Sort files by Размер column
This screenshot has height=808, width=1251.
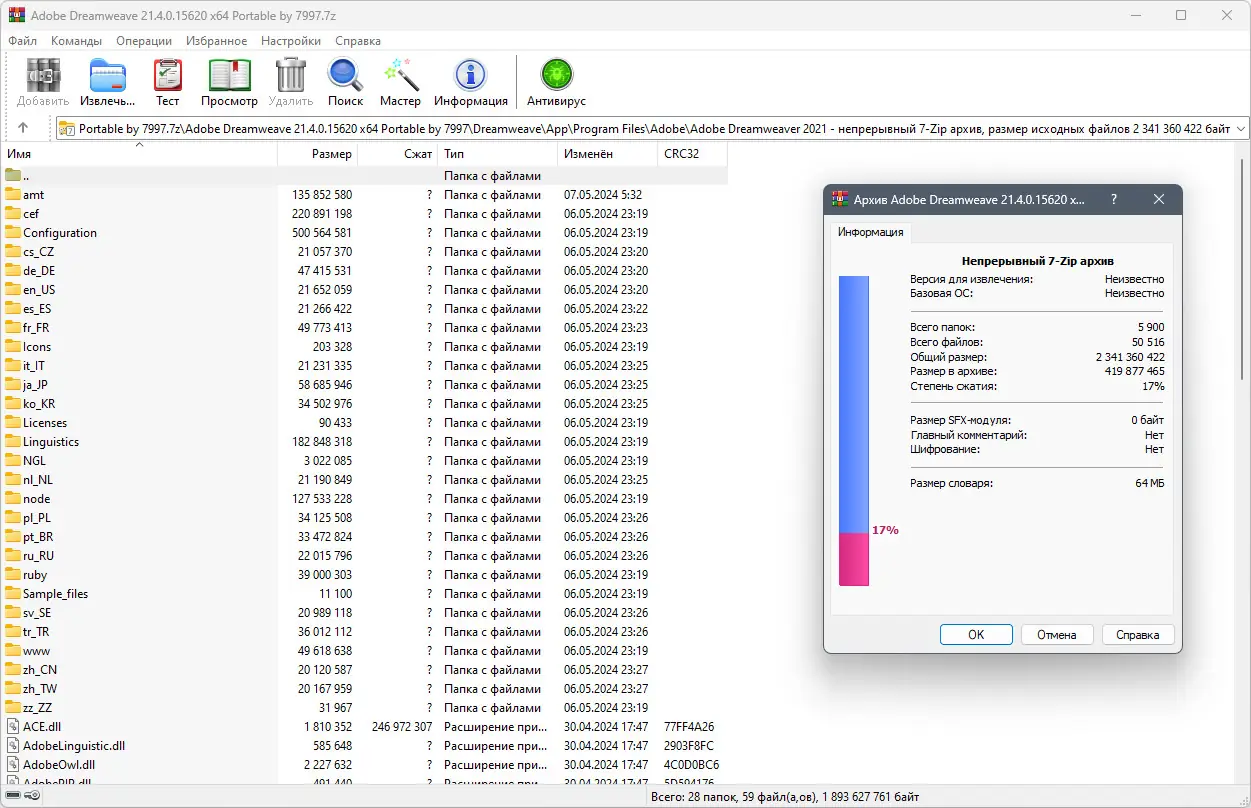pos(317,154)
